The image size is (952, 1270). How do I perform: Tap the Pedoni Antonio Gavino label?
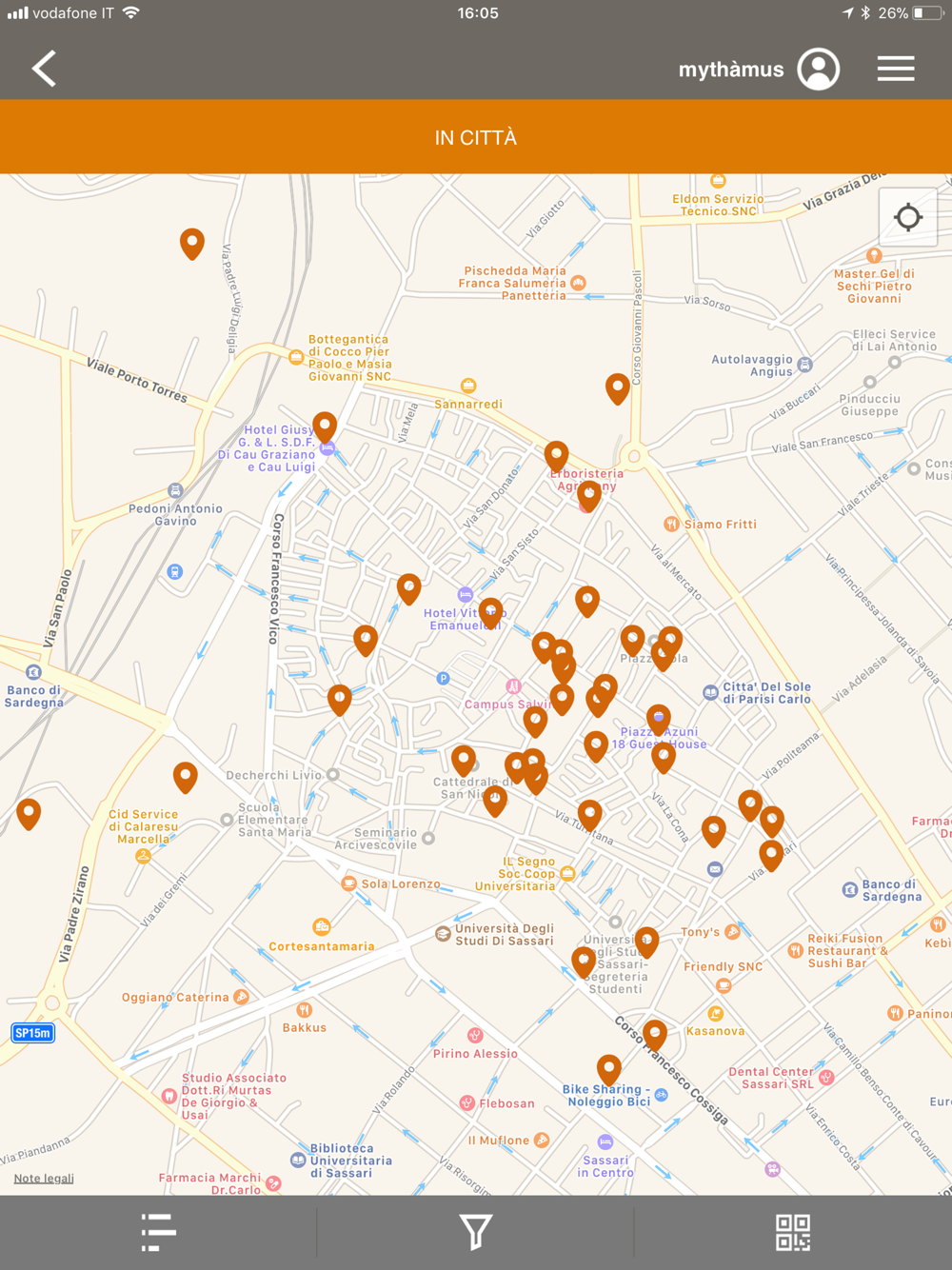(x=176, y=515)
